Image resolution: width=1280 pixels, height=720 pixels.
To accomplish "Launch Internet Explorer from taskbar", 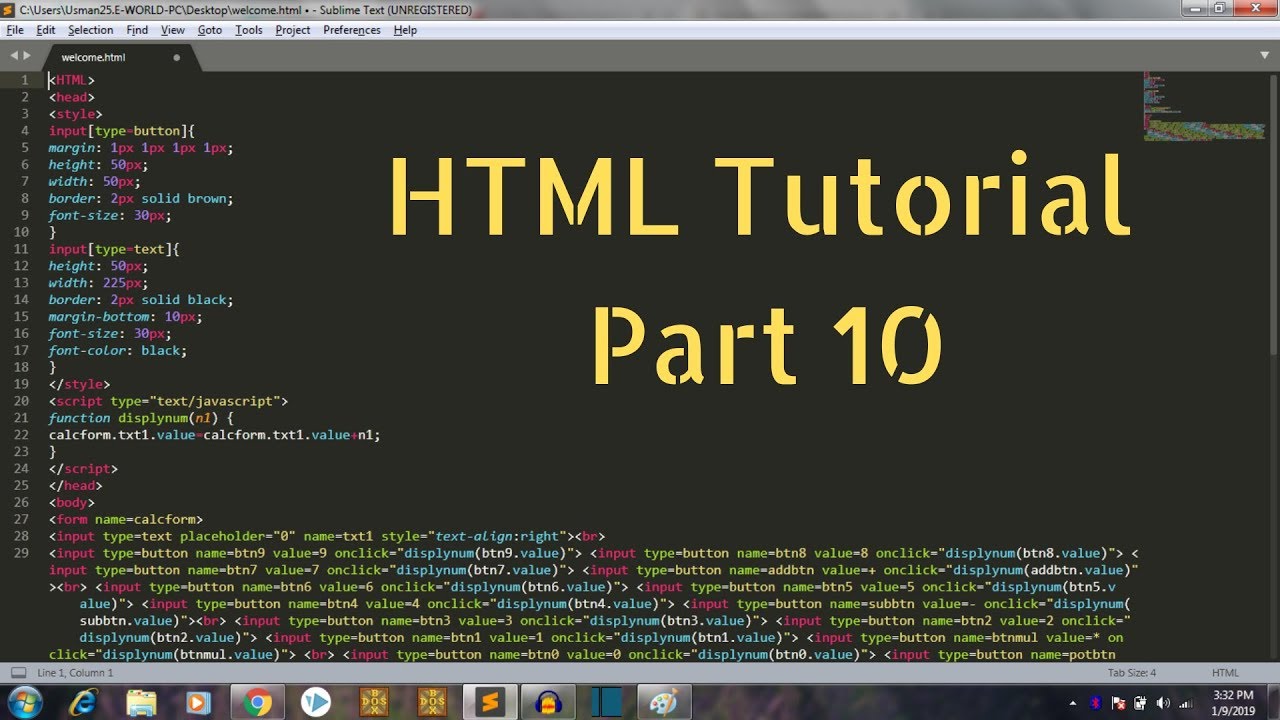I will [83, 703].
